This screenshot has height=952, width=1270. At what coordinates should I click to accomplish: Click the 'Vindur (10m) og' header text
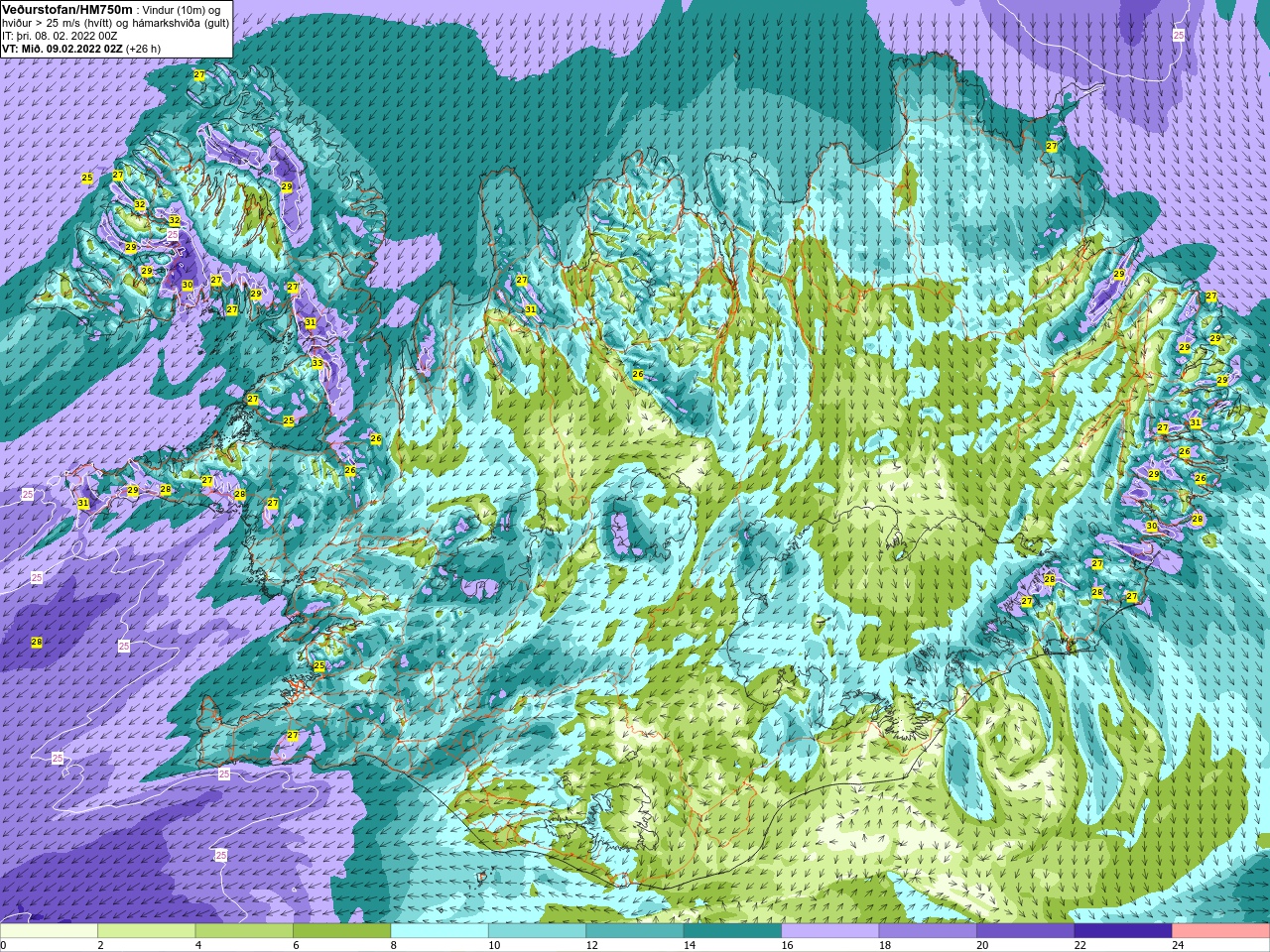point(182,10)
